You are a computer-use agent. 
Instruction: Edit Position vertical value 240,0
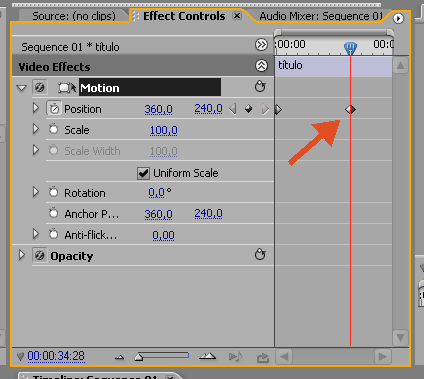(x=208, y=109)
